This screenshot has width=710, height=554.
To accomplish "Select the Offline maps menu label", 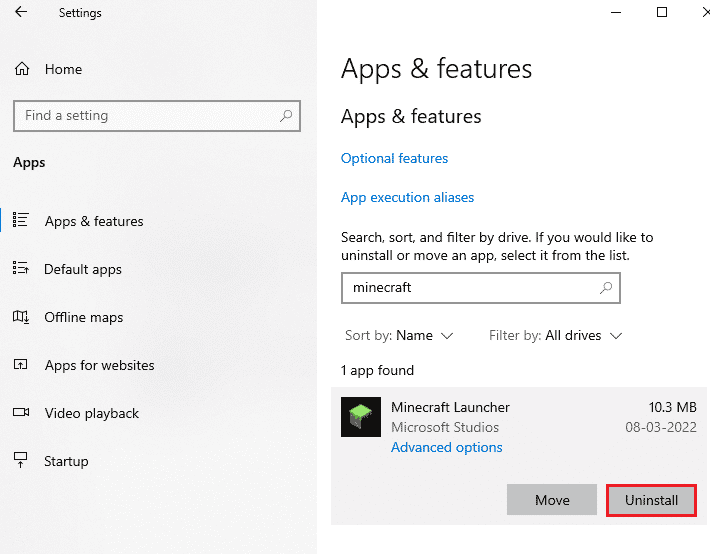I will click(x=84, y=317).
